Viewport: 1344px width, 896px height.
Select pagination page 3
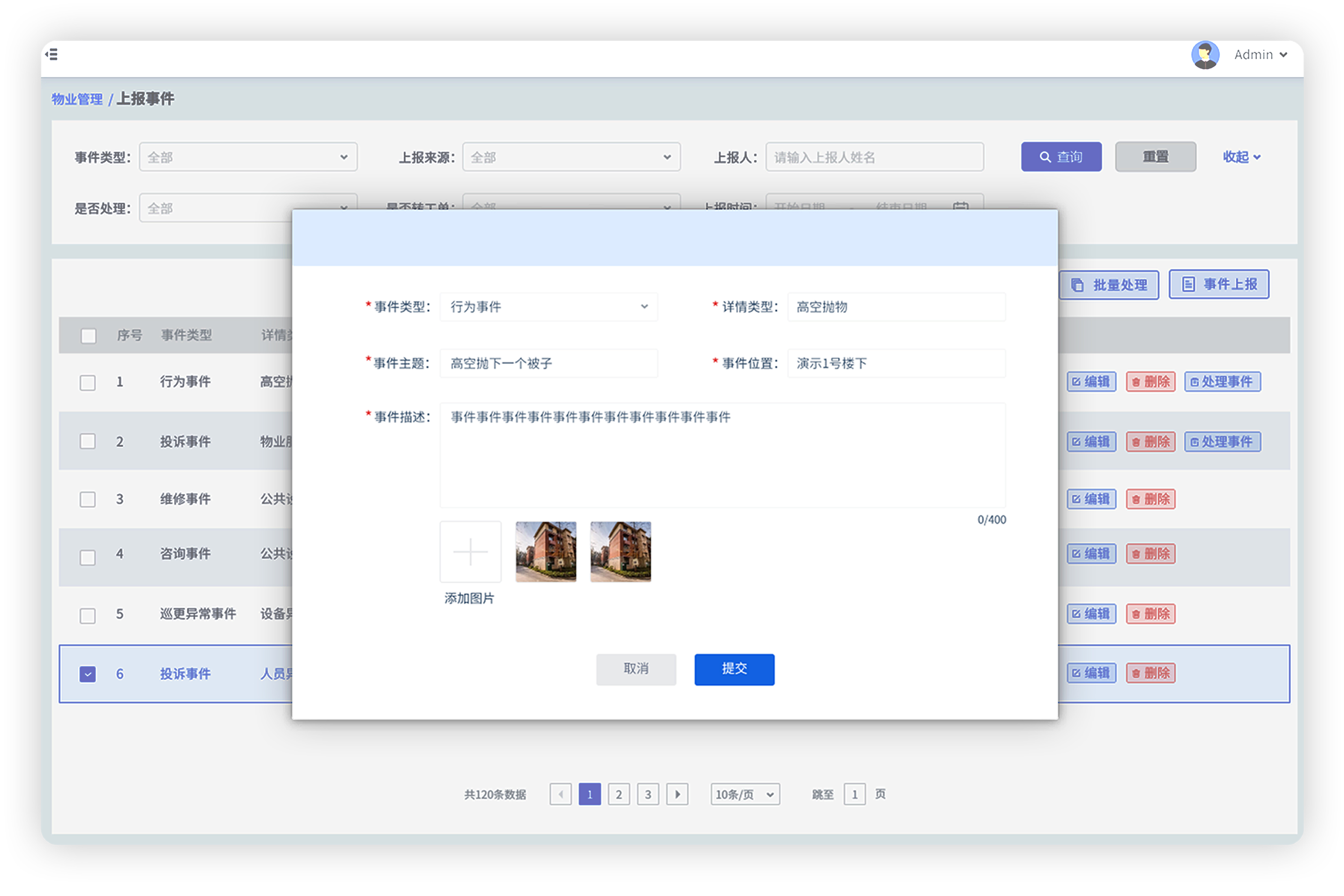(x=648, y=794)
